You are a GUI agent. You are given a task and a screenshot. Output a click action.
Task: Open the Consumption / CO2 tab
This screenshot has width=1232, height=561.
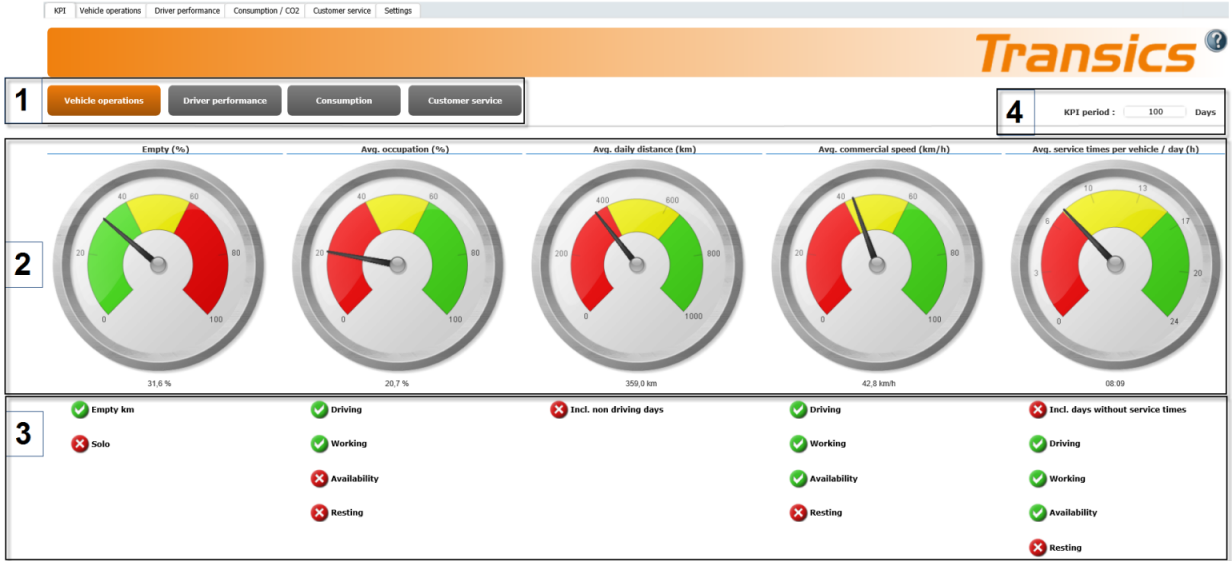266,11
